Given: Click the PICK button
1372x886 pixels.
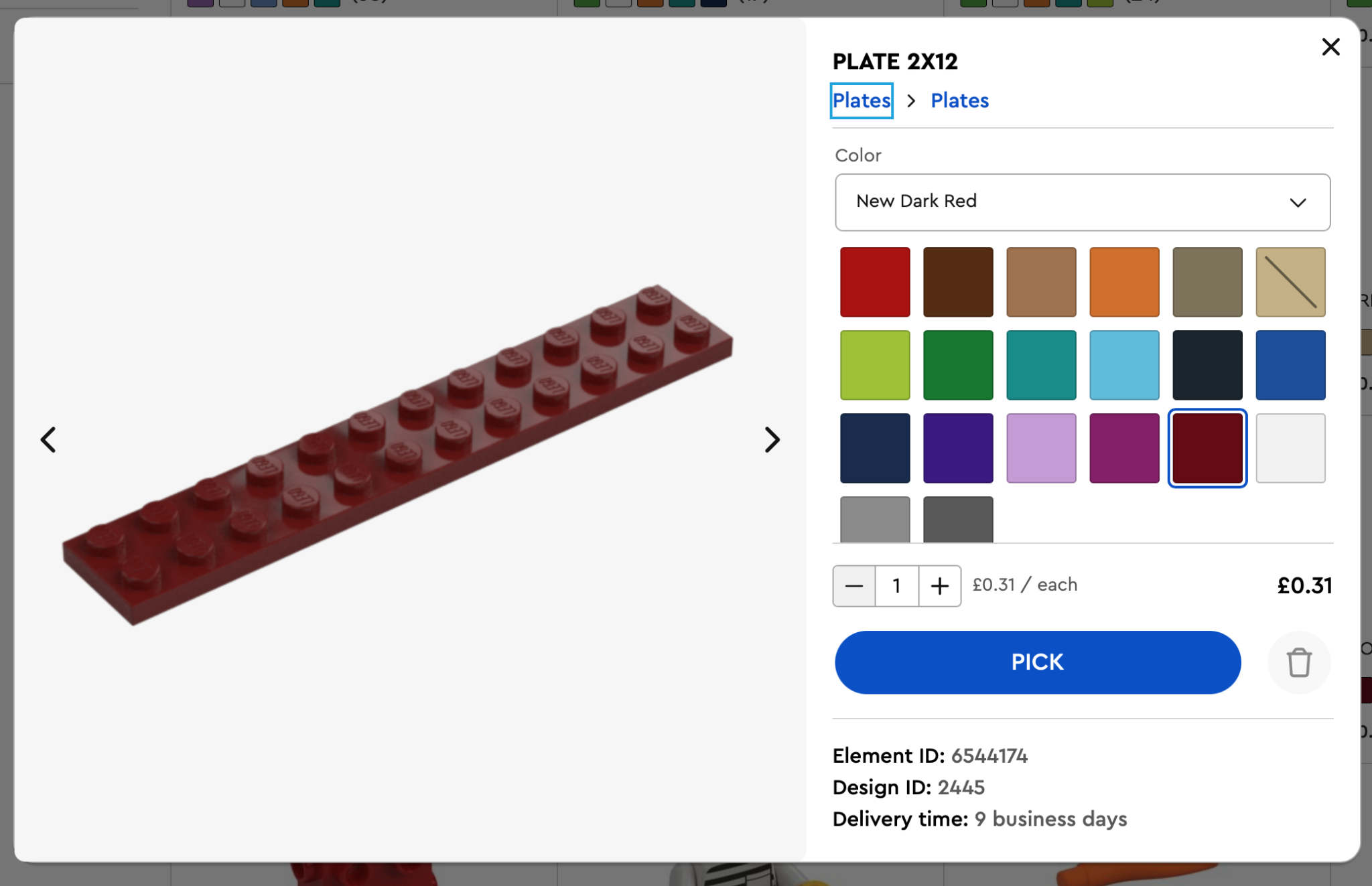Looking at the screenshot, I should tap(1036, 662).
